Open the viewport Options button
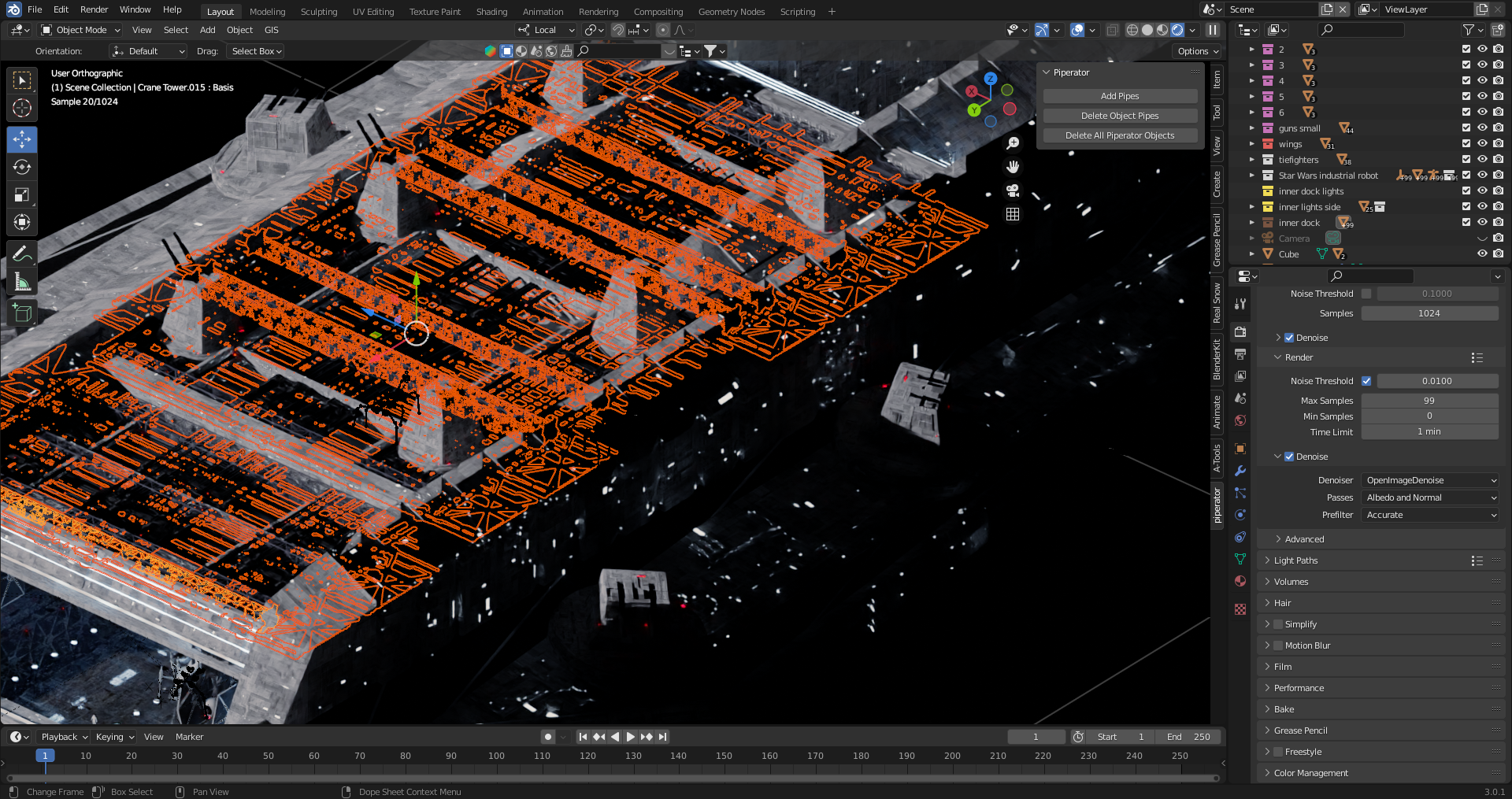The height and width of the screenshot is (799, 1512). coord(1197,51)
